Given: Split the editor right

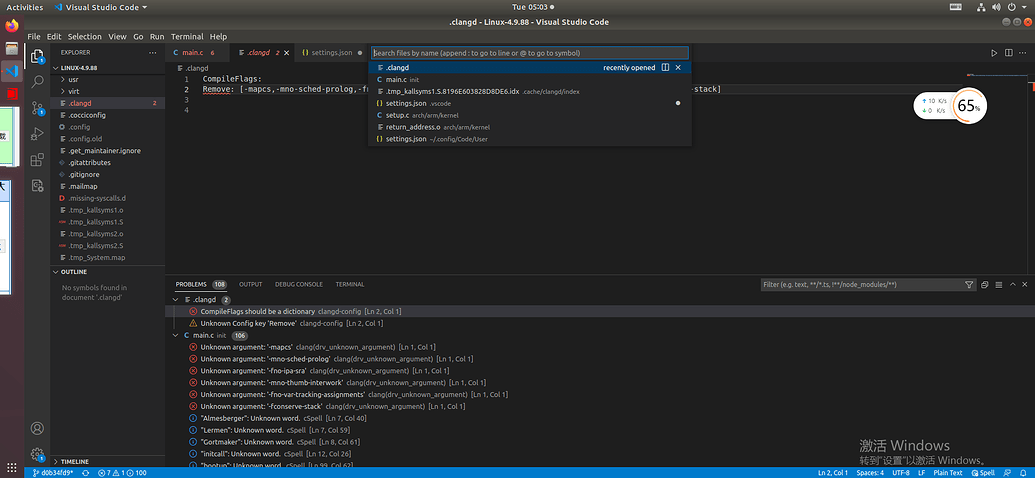Looking at the screenshot, I should 1008,52.
